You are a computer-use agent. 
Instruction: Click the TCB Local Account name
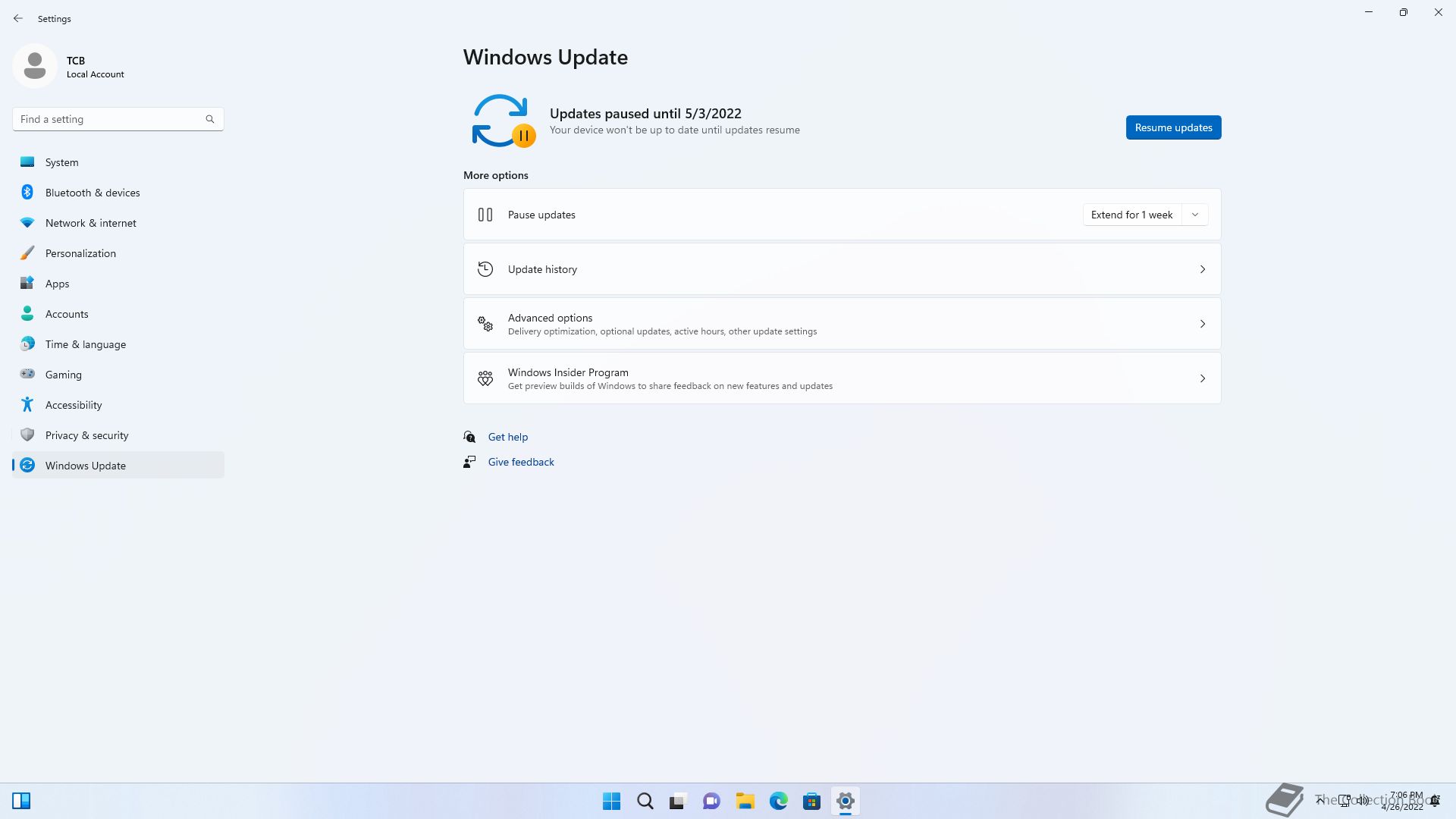click(x=95, y=67)
